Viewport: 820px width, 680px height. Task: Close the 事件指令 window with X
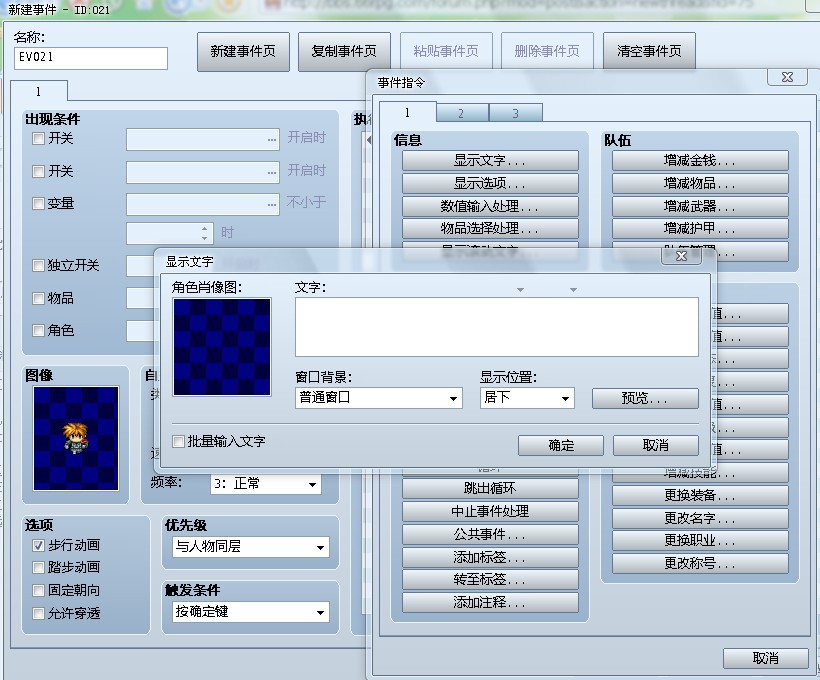pos(787,77)
